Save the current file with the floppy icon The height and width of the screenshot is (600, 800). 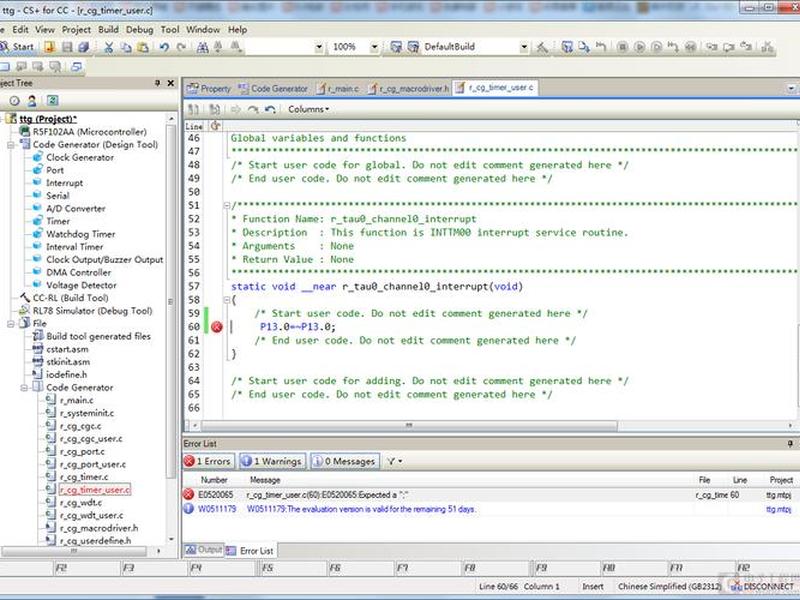67,47
